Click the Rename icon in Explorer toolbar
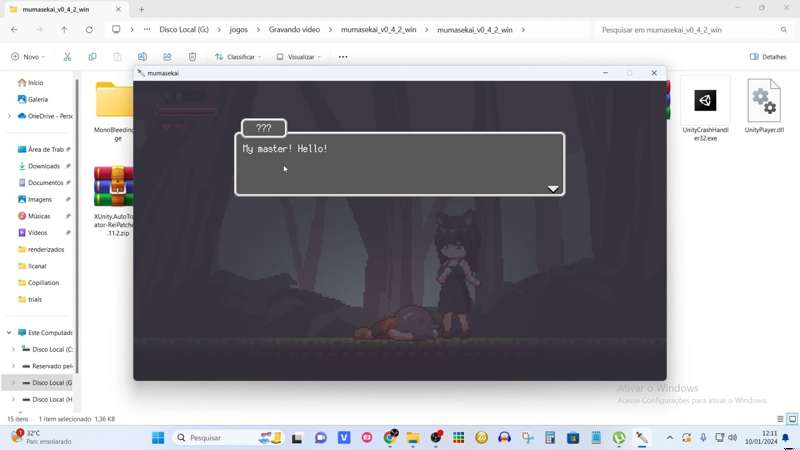800x450 pixels. pyautogui.click(x=142, y=57)
